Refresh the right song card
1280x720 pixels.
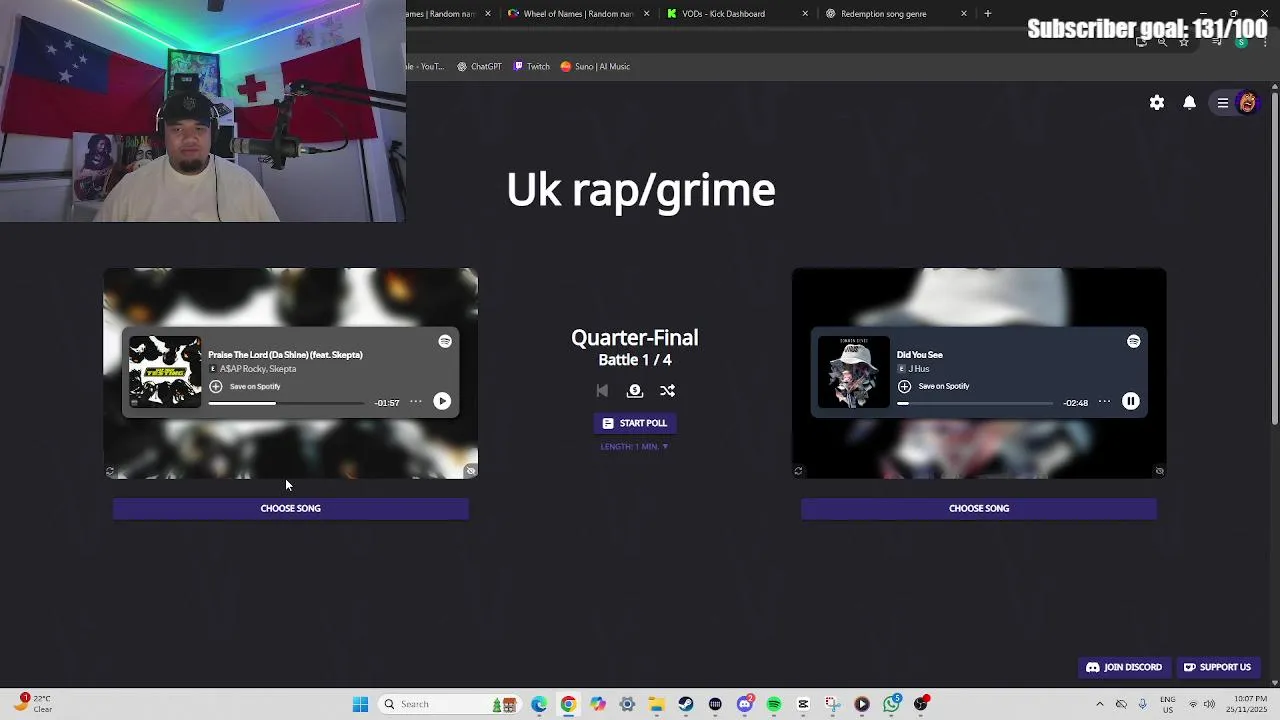[798, 471]
